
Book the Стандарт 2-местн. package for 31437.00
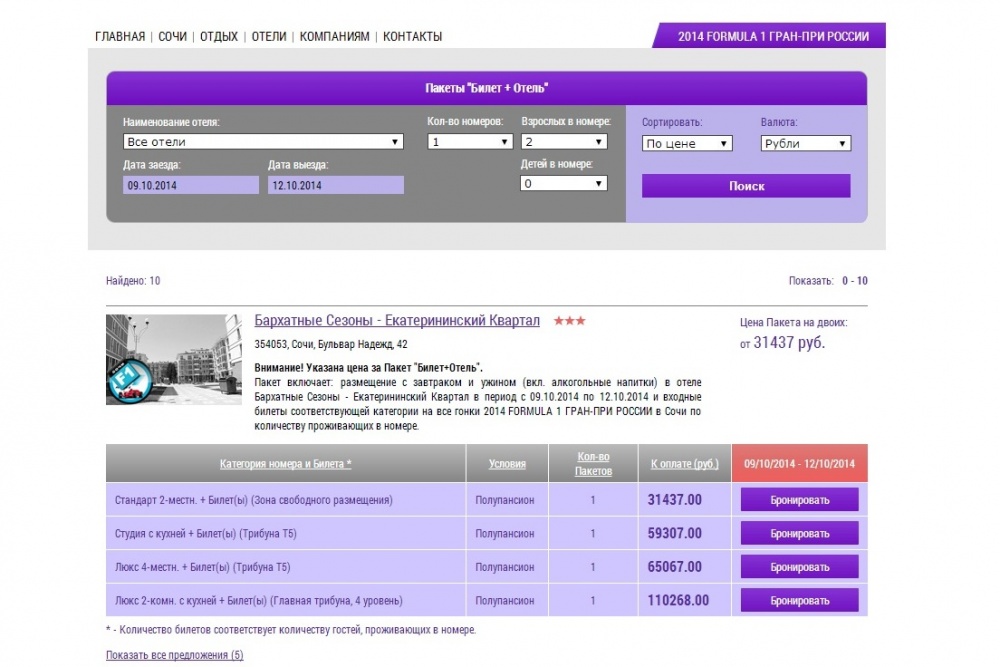[799, 500]
